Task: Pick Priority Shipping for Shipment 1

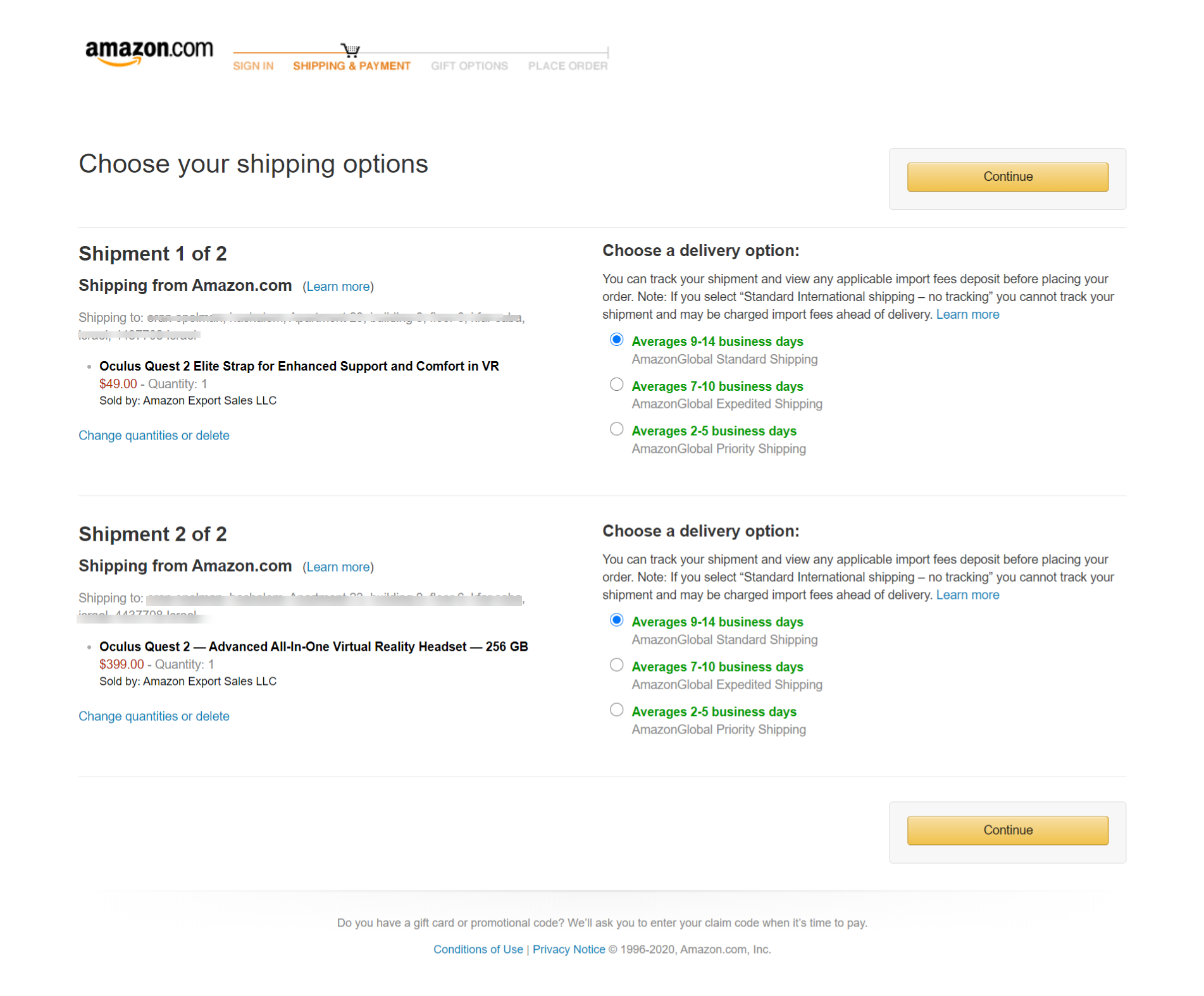Action: (x=616, y=429)
